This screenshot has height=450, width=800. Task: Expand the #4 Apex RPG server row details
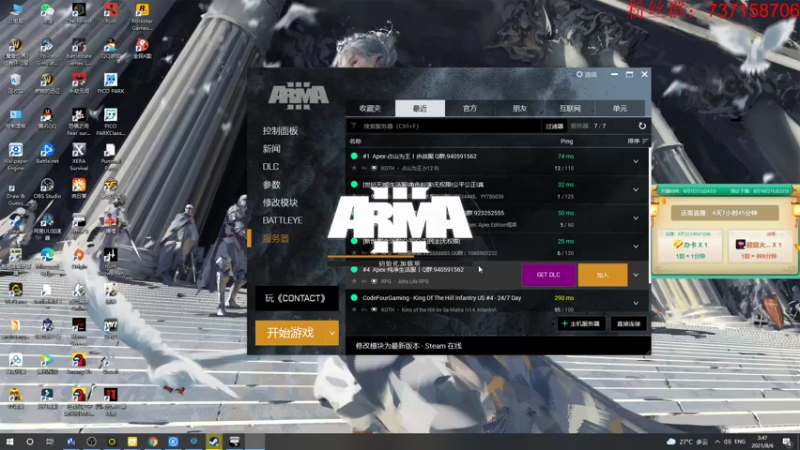(x=636, y=275)
